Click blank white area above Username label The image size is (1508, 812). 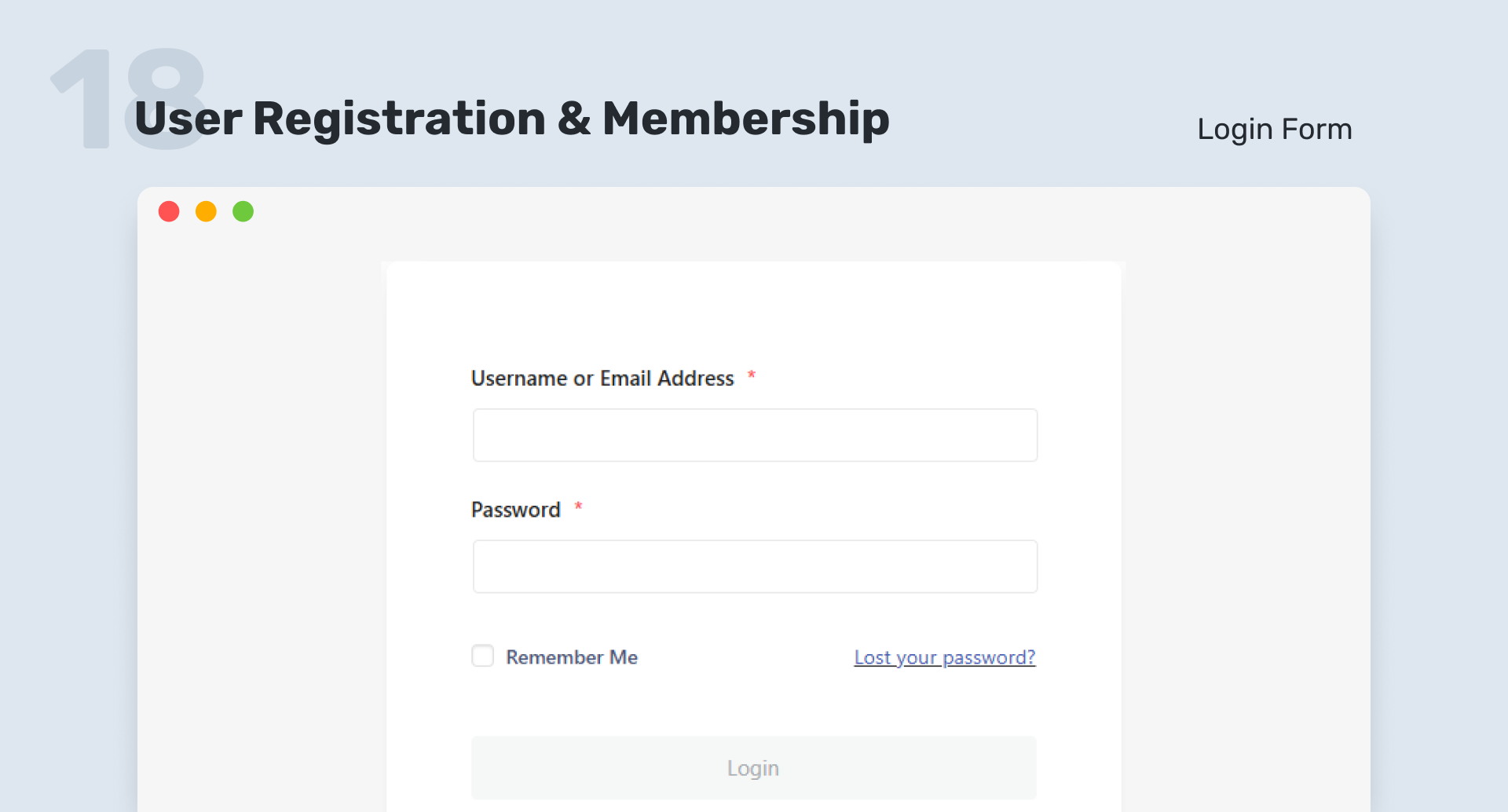coord(754,314)
